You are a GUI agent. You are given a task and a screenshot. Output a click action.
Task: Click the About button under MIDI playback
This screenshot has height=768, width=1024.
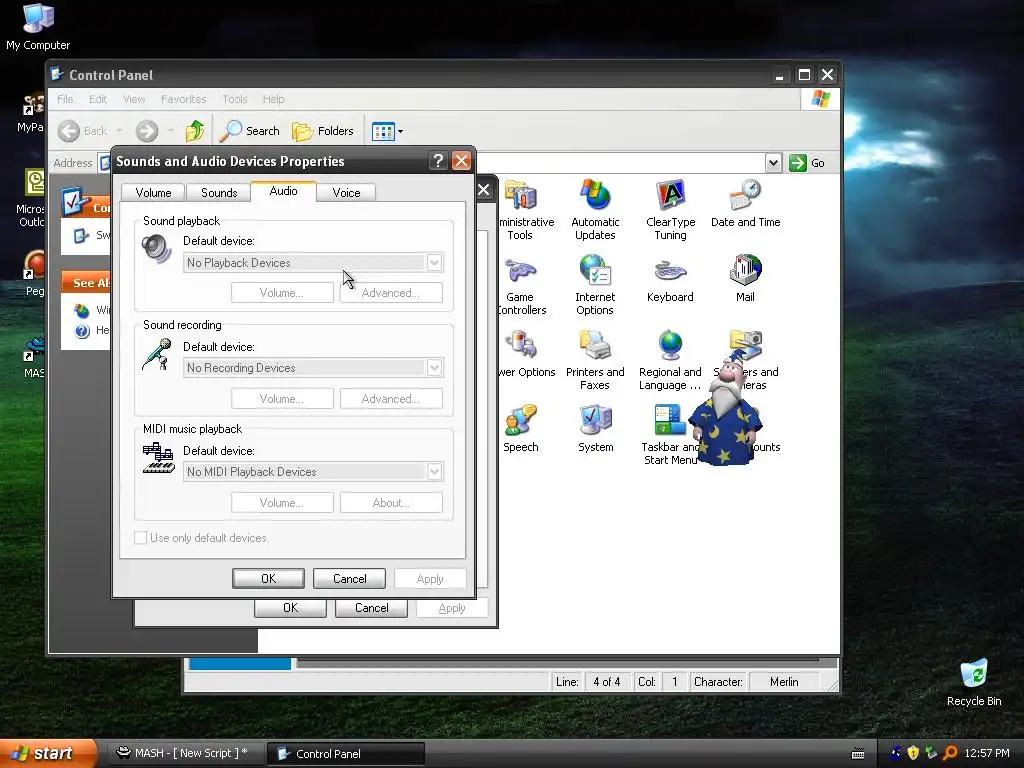[x=391, y=503]
